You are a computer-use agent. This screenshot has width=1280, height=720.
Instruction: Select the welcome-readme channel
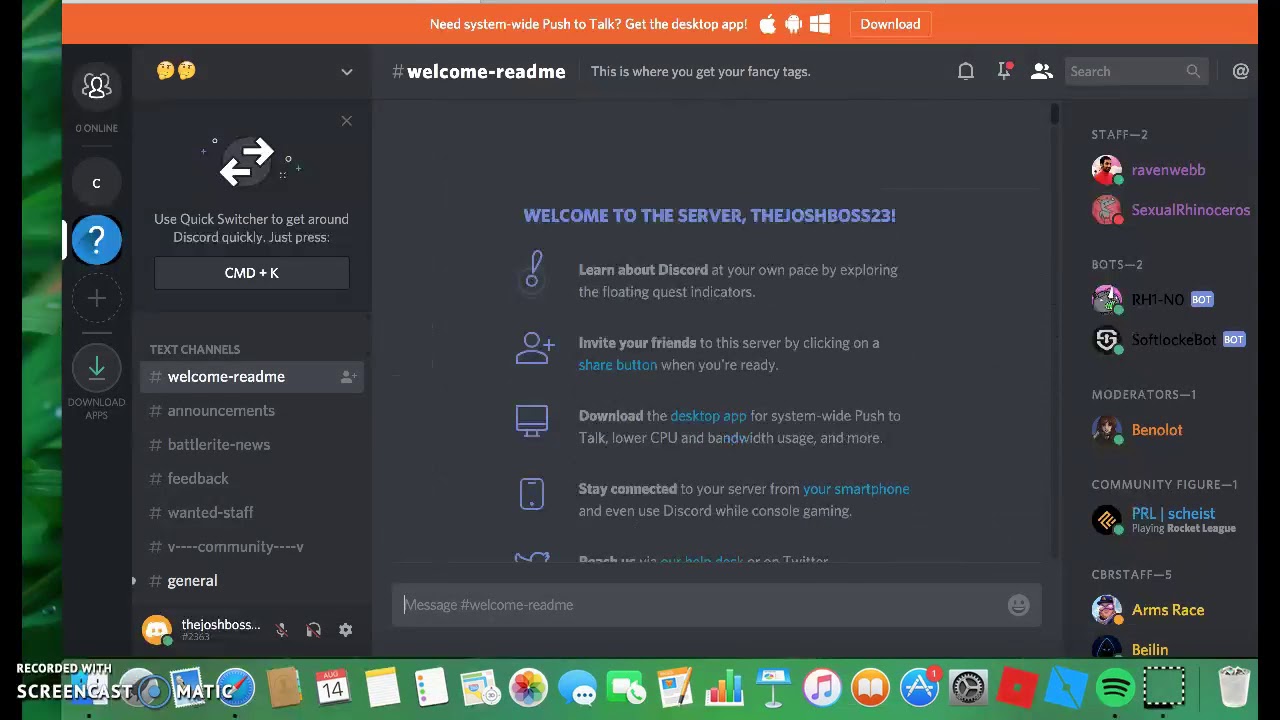coord(251,377)
